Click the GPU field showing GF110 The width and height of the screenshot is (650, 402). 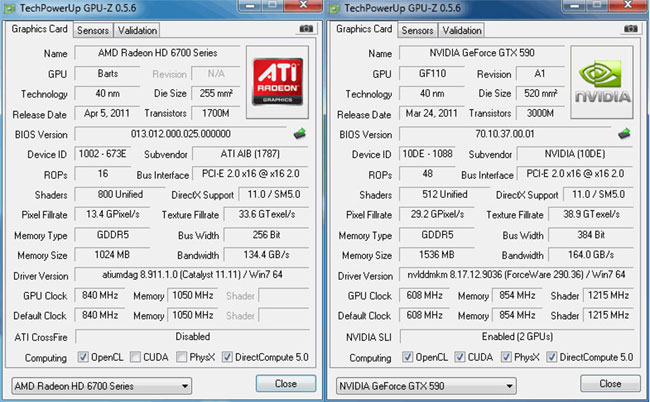coord(432,74)
